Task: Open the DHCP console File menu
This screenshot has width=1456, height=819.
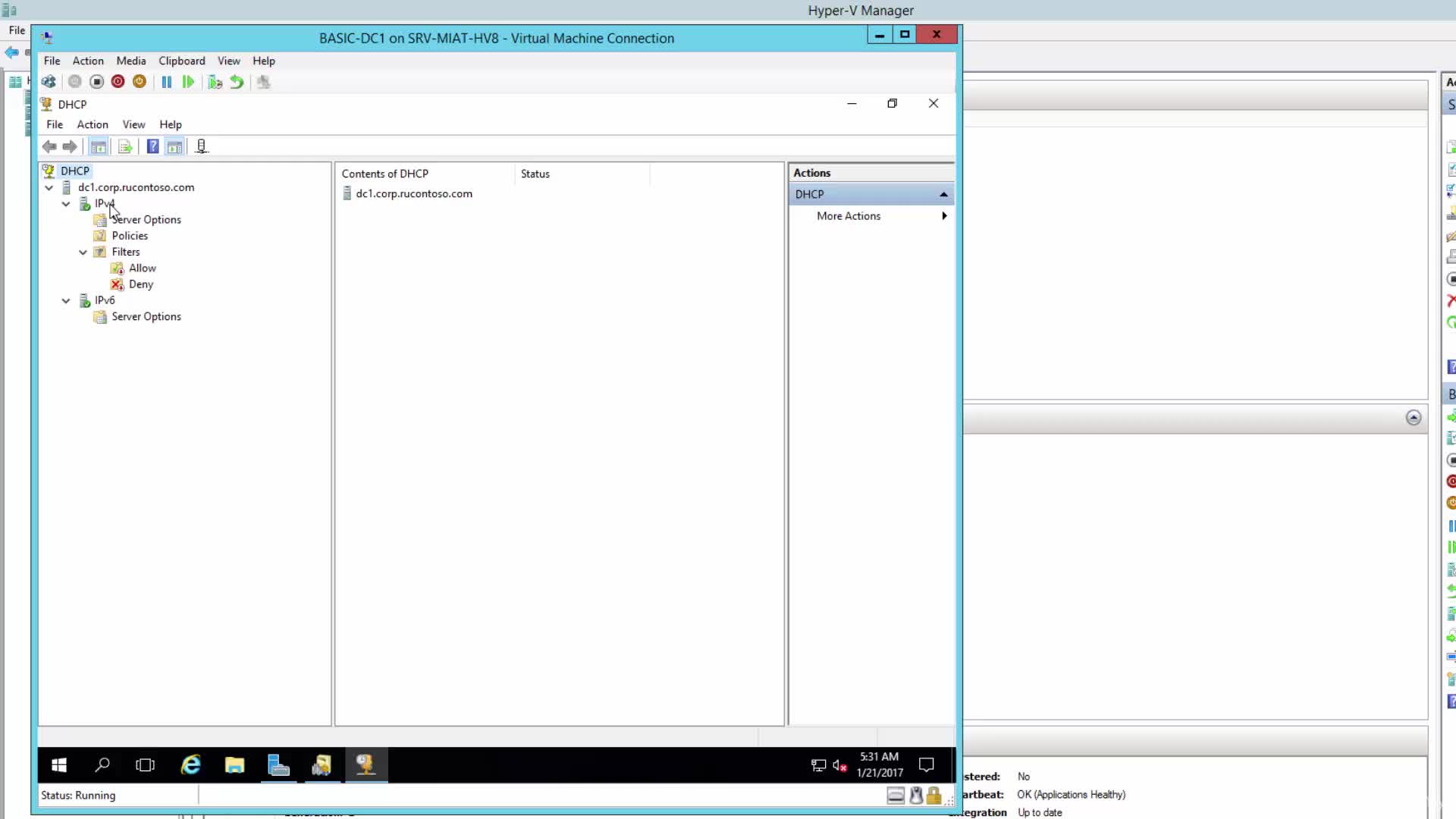Action: click(55, 124)
